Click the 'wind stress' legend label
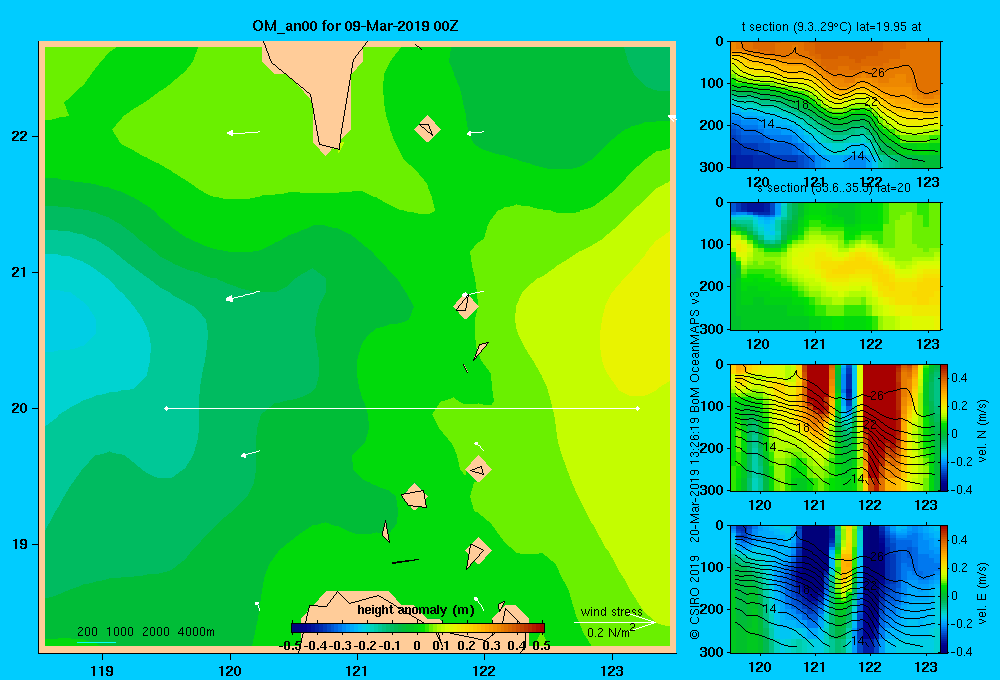This screenshot has width=1000, height=680. [x=612, y=611]
